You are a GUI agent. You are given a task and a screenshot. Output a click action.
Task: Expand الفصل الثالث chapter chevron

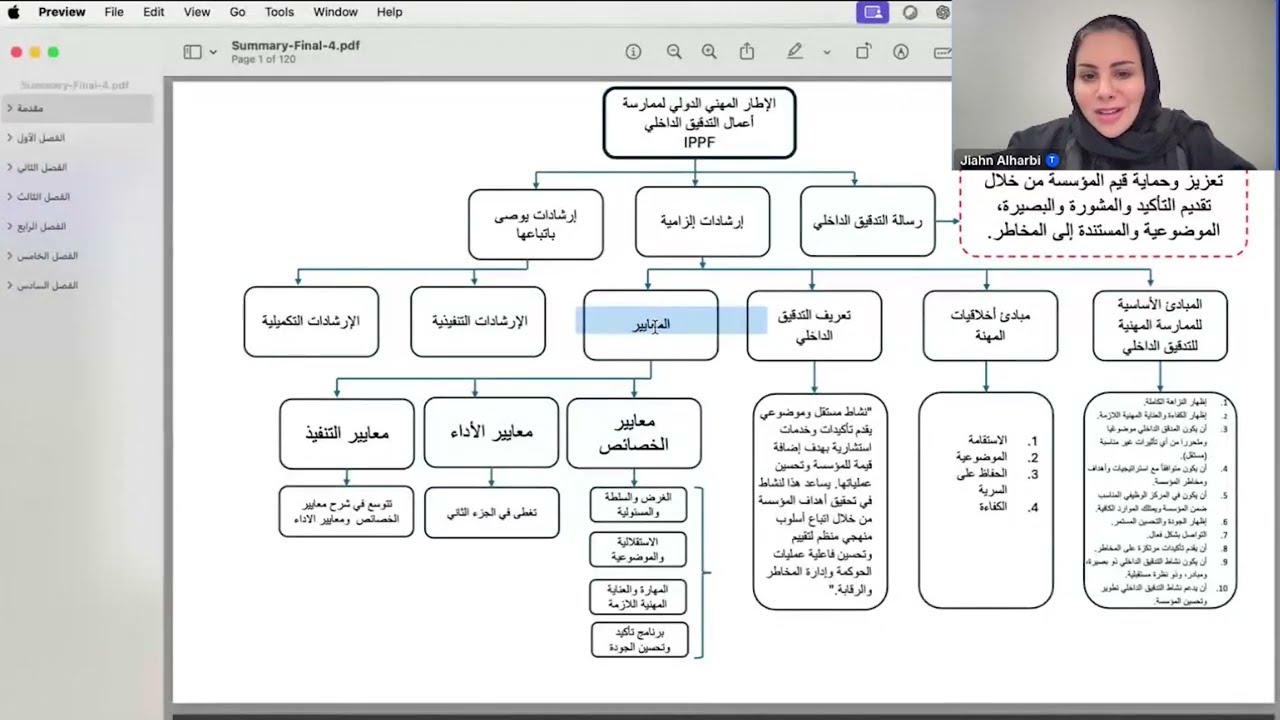(x=9, y=197)
